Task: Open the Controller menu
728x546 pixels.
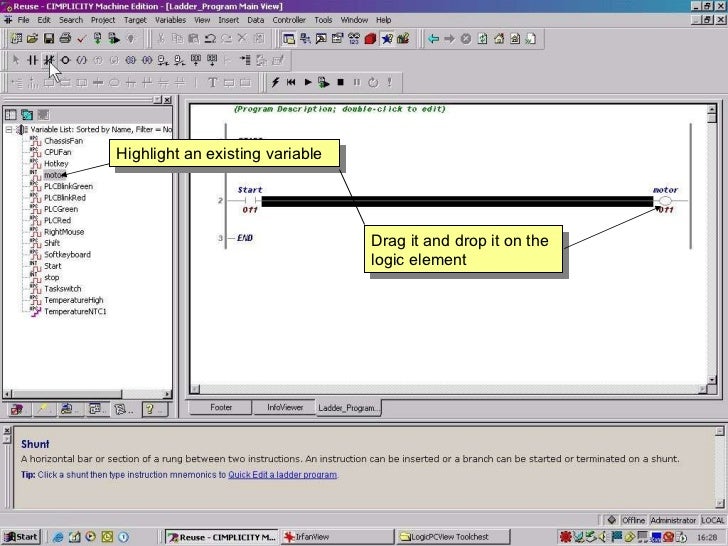Action: coord(289,20)
